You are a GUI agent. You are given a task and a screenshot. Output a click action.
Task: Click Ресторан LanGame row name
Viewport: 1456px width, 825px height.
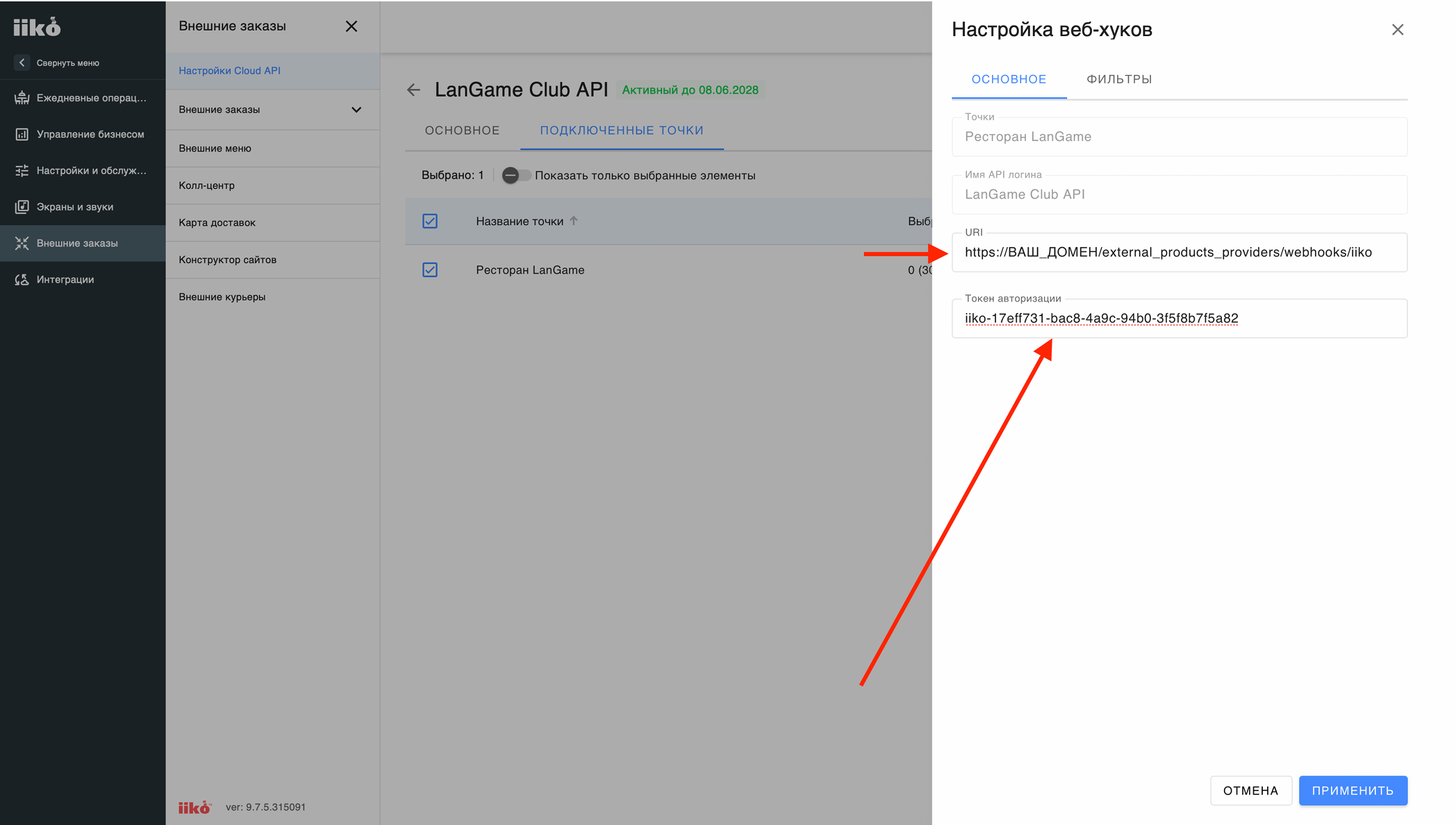530,270
